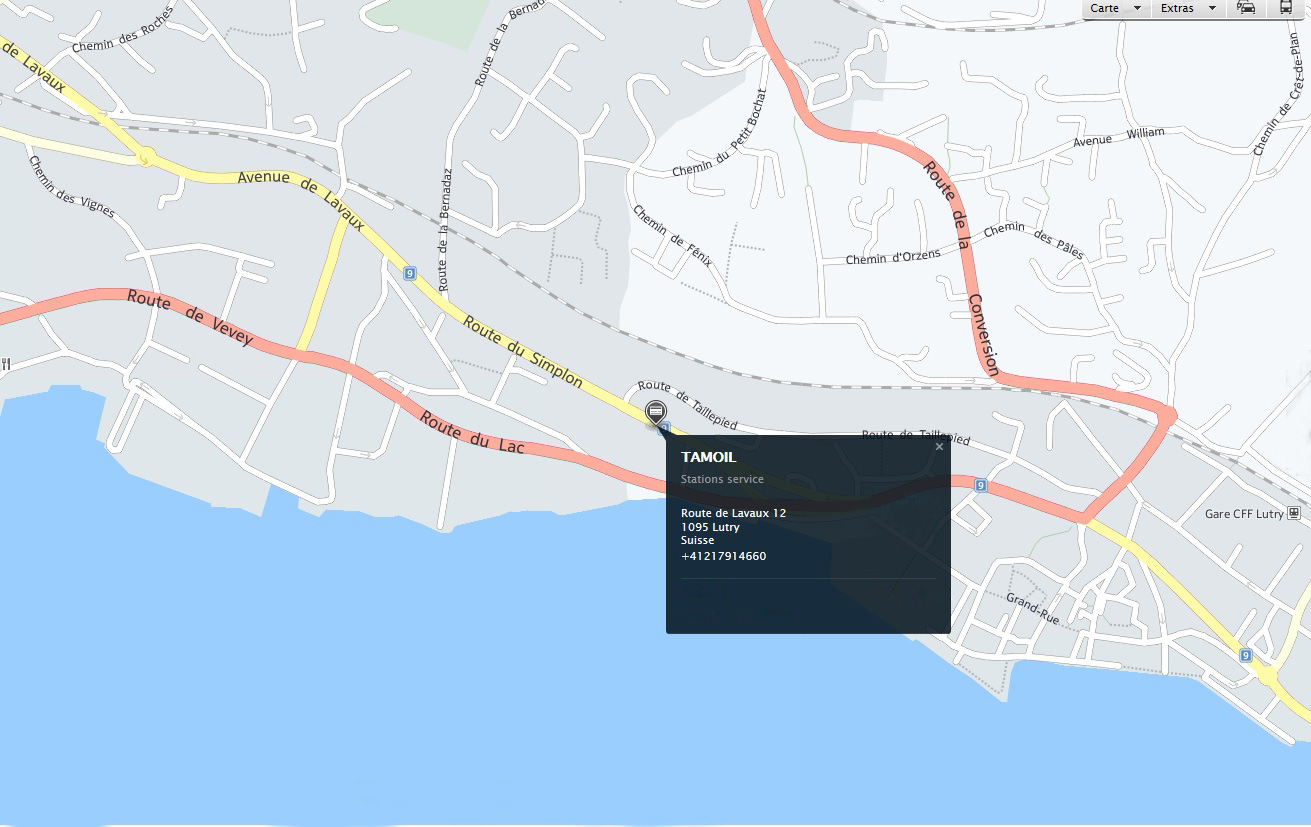Click the Gare CFF Lutry label
Viewport: 1311px width, 827px height.
tap(1244, 514)
